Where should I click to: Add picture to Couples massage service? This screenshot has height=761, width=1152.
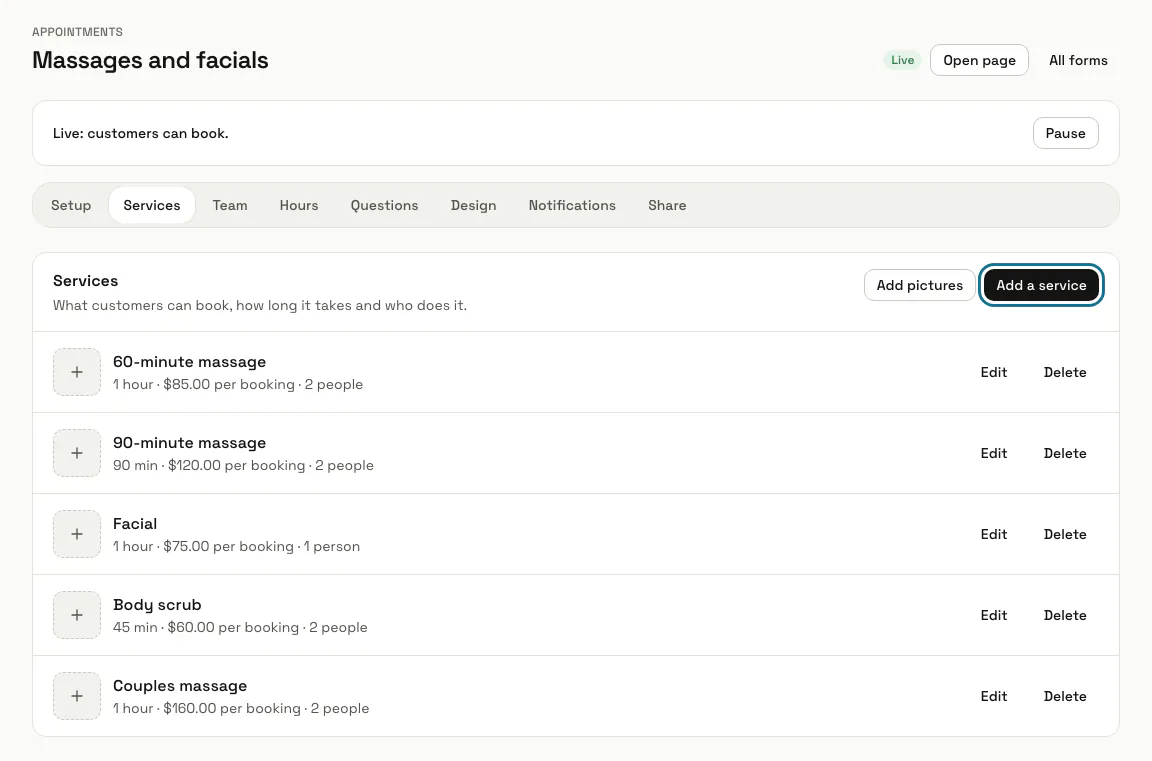(76, 696)
